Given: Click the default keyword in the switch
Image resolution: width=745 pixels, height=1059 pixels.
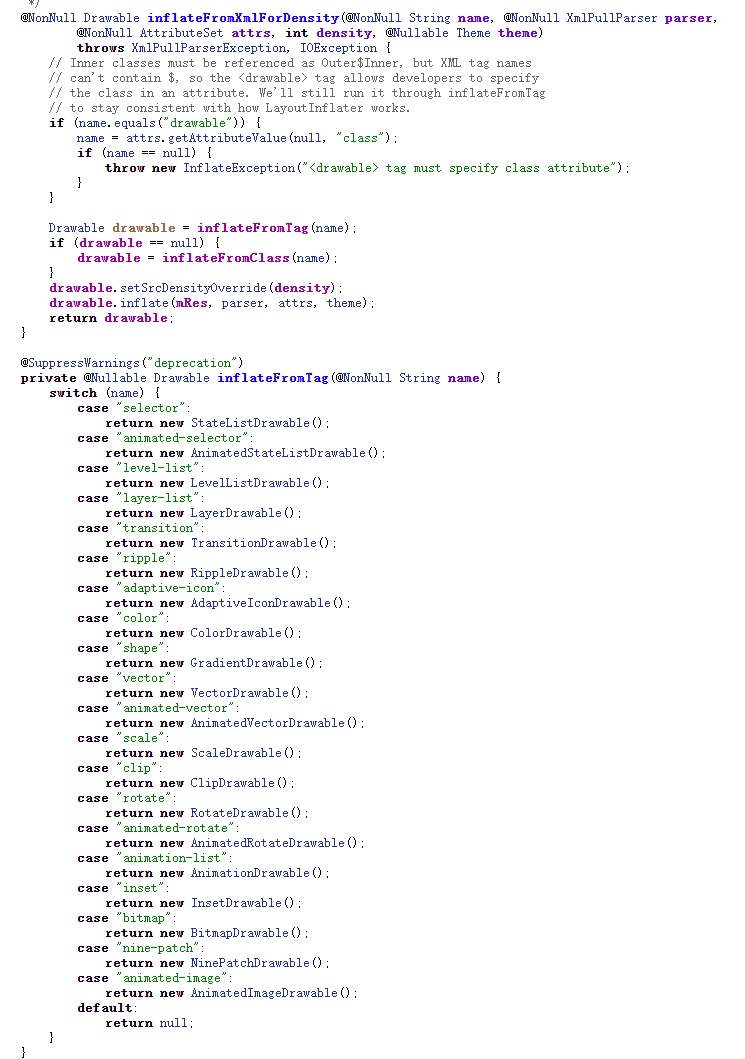Looking at the screenshot, I should (x=104, y=1008).
